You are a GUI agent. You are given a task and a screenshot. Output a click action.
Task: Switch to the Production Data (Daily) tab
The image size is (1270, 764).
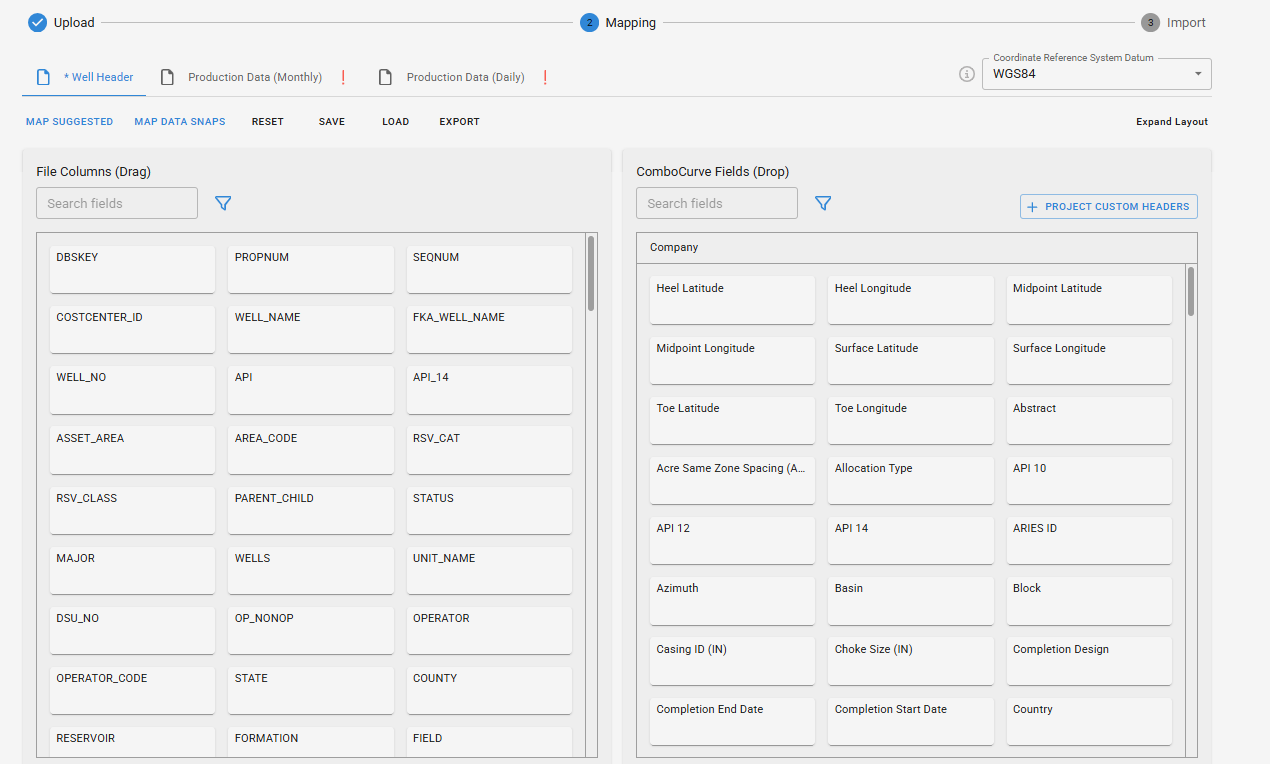(x=465, y=77)
